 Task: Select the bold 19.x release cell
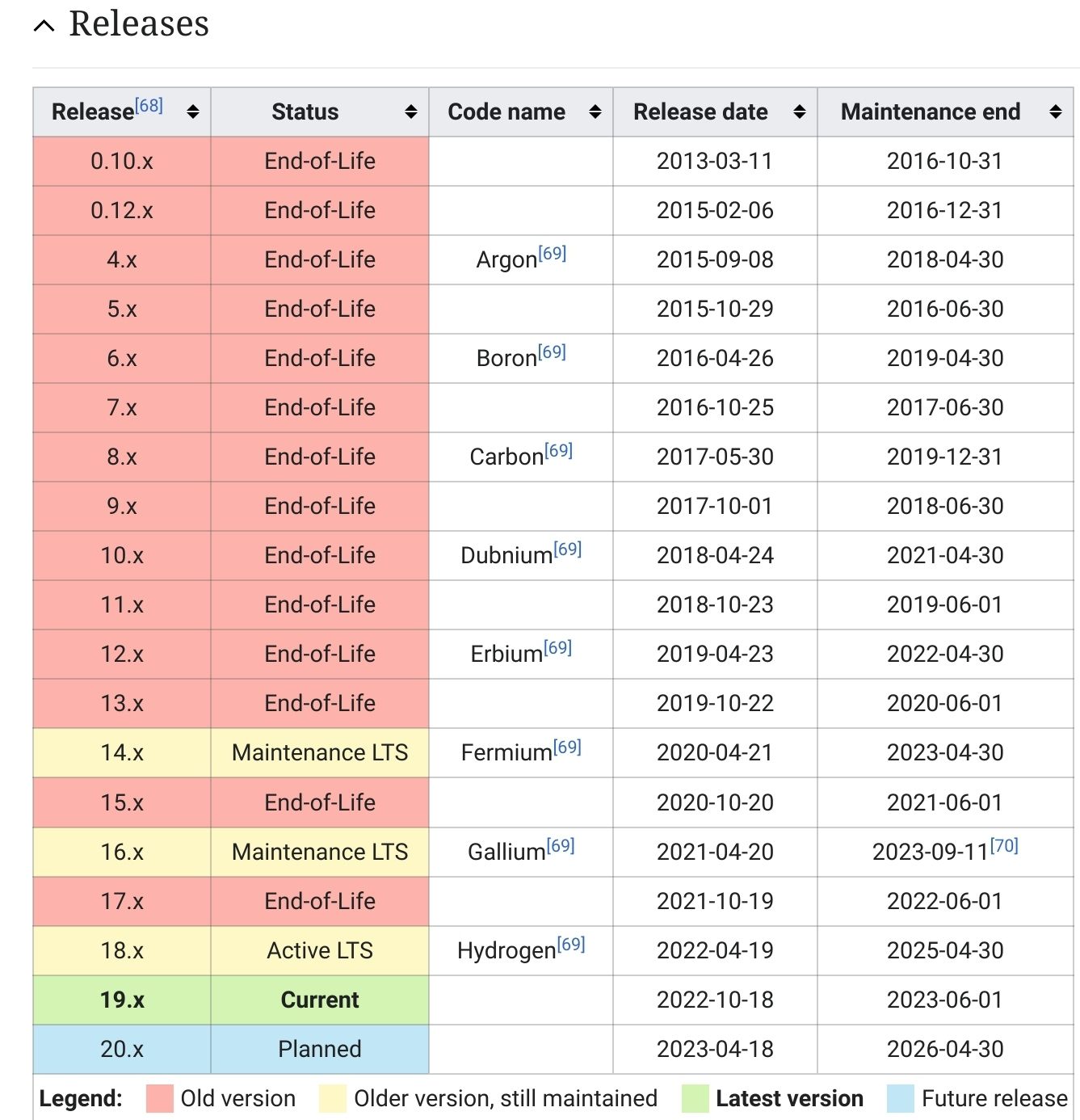point(122,1000)
